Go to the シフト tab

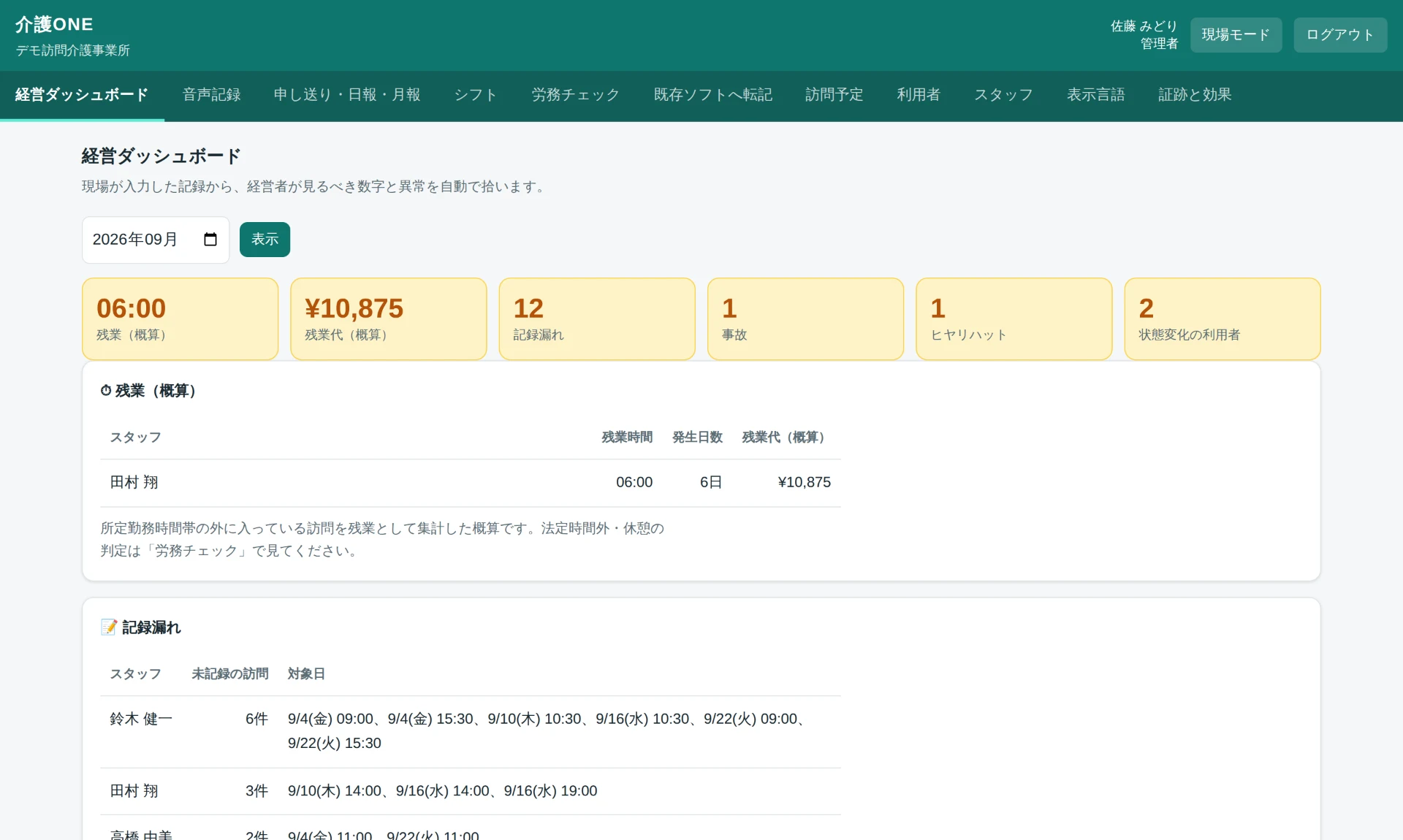(476, 95)
